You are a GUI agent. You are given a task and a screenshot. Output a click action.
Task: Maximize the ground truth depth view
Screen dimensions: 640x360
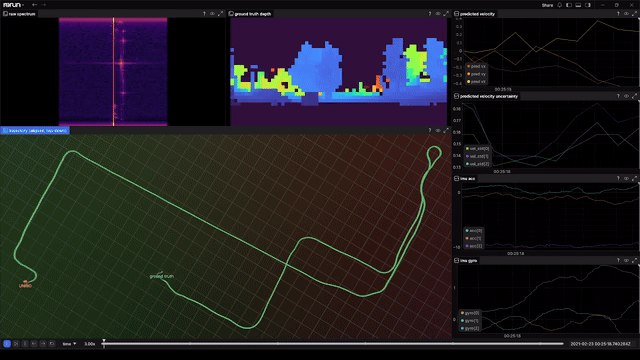[446, 14]
